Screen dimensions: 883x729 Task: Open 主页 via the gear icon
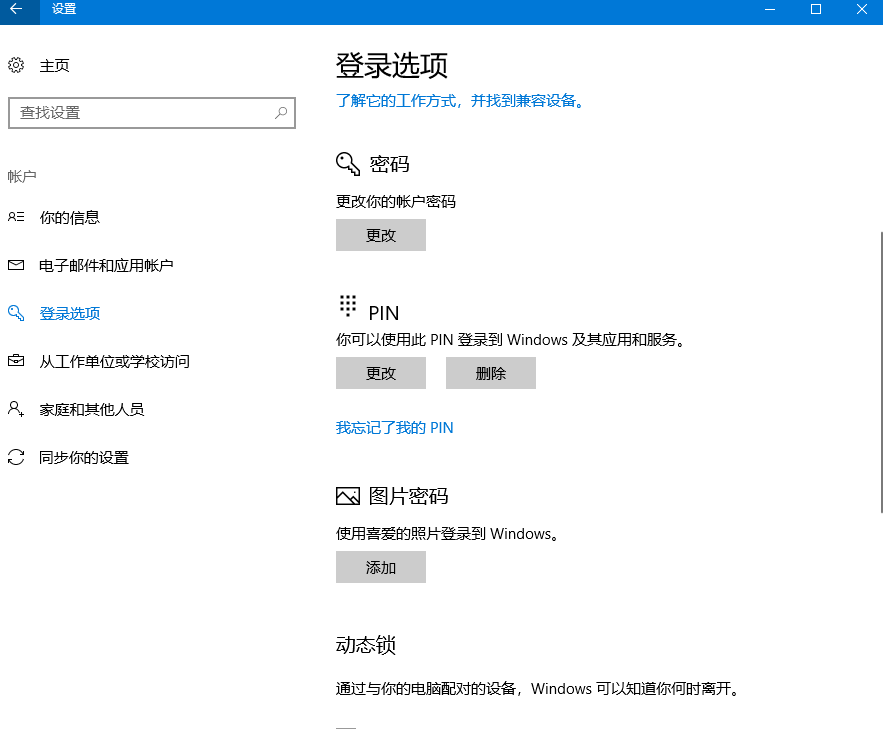(15, 64)
